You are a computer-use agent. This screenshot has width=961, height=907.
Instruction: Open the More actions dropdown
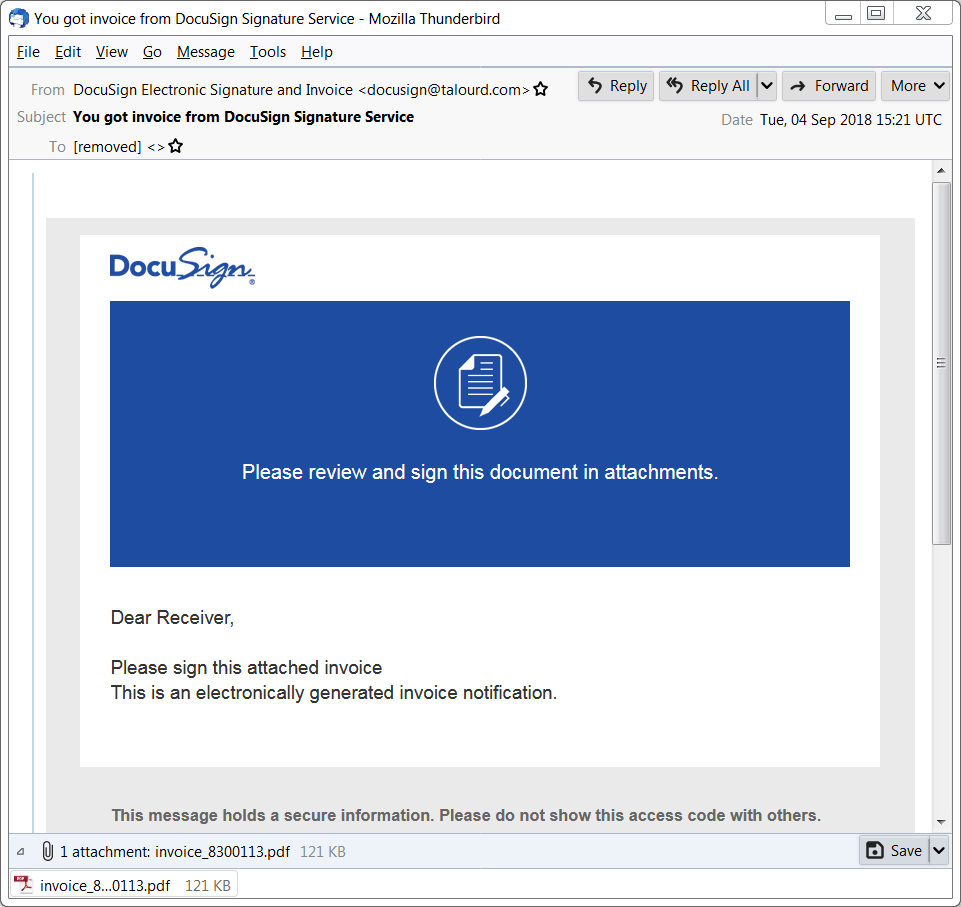(x=916, y=86)
